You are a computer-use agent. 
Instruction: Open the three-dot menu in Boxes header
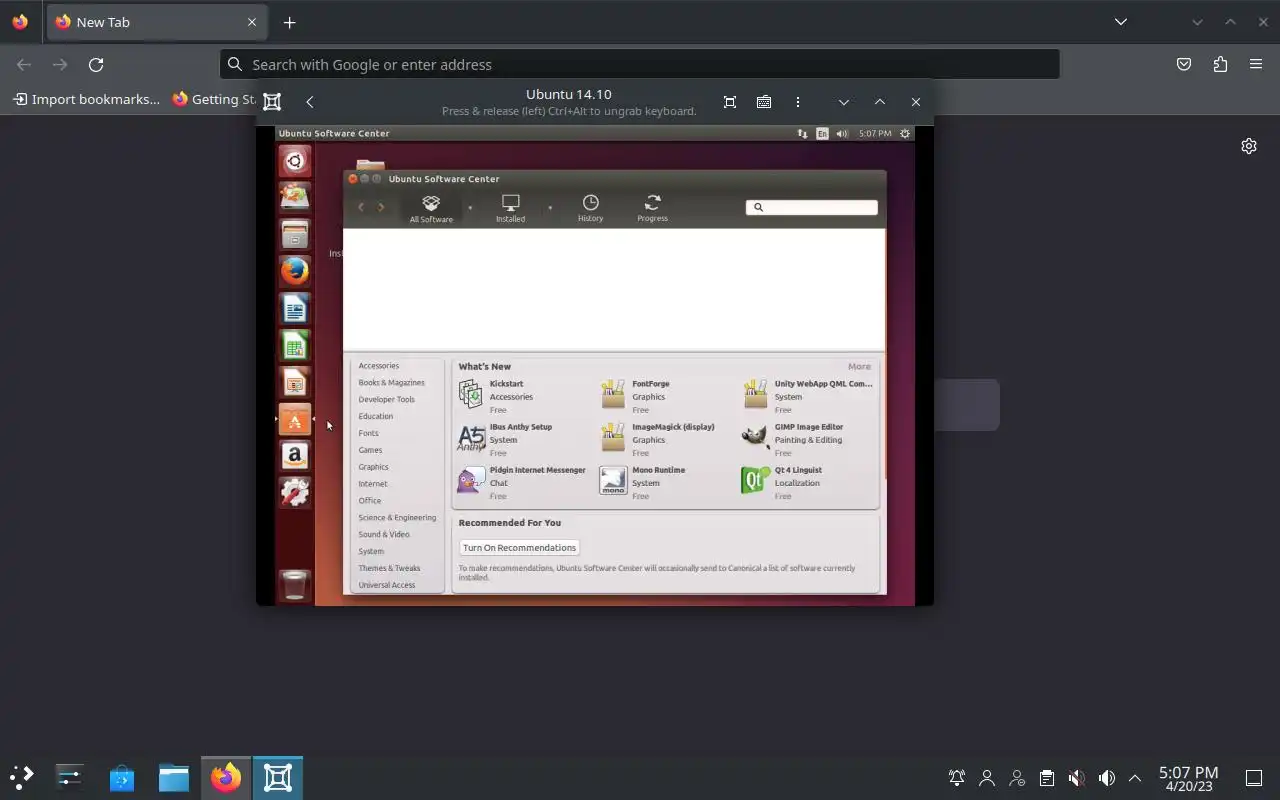coord(797,102)
